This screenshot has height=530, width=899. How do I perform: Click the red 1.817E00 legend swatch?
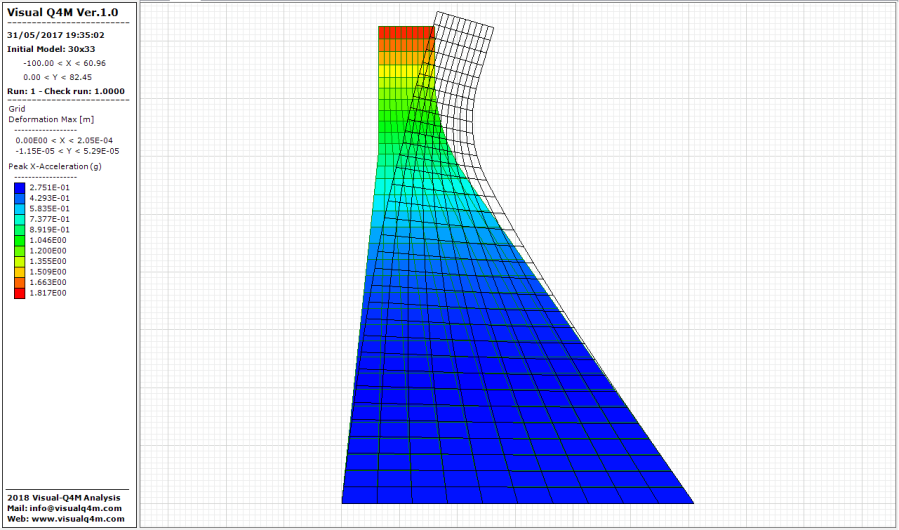point(20,293)
